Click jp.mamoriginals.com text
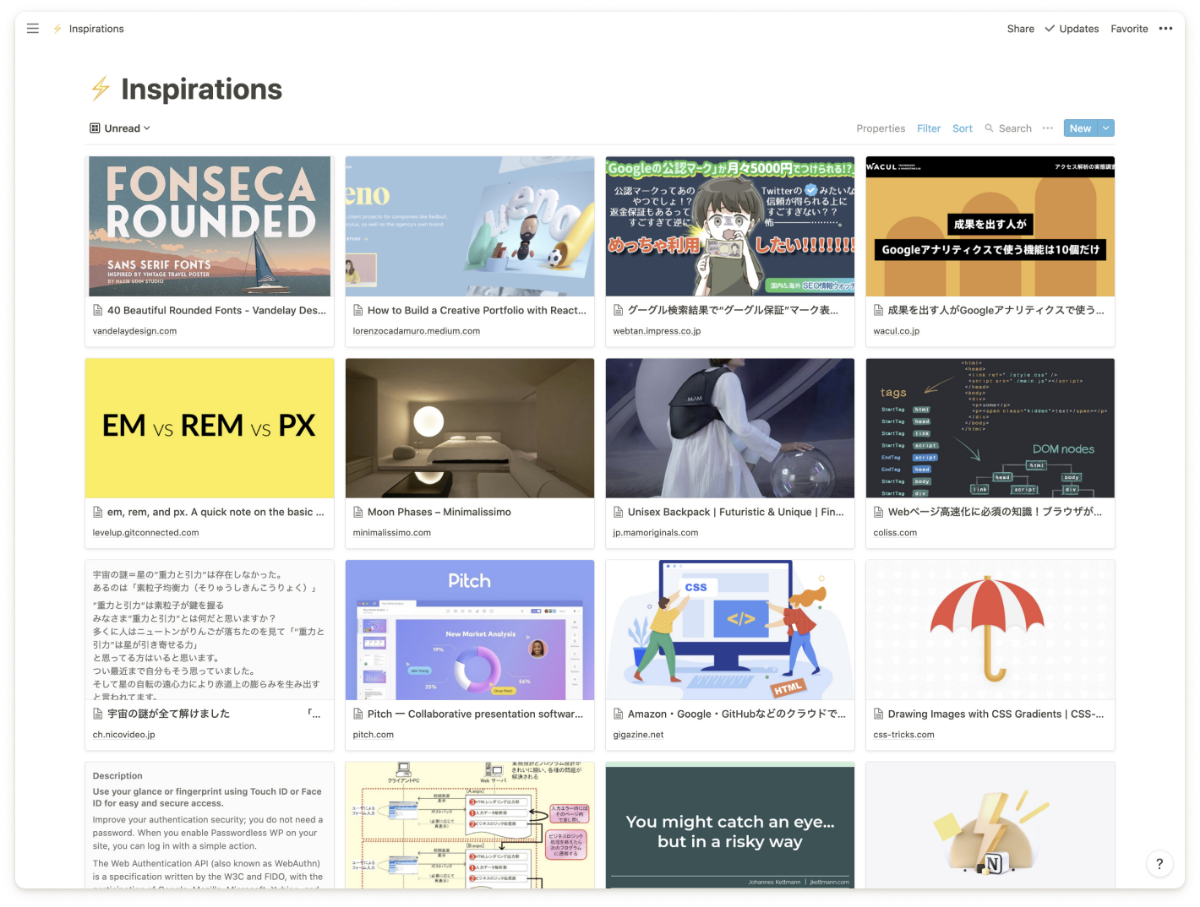 (x=656, y=533)
